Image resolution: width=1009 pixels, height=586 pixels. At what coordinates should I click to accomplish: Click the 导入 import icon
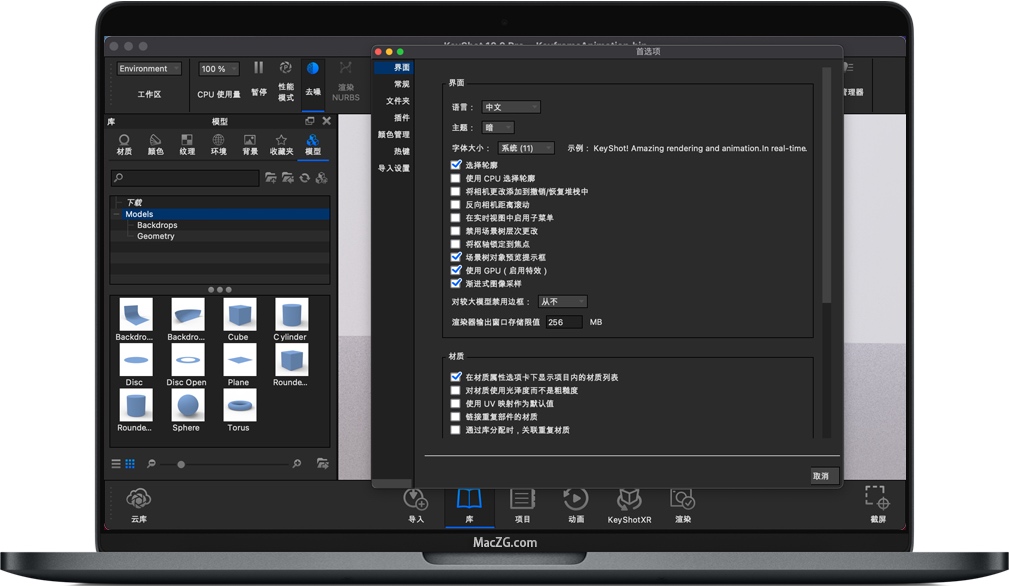415,498
